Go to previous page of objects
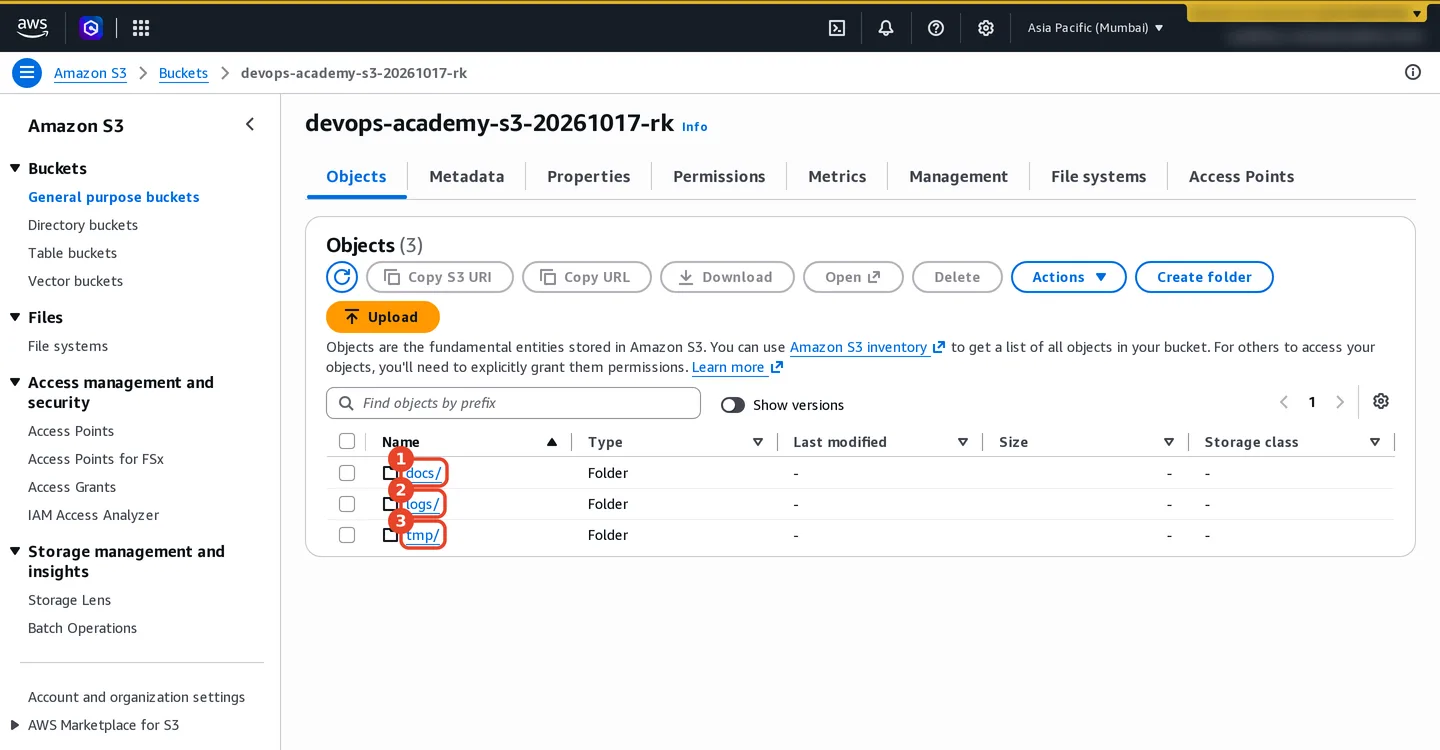This screenshot has height=750, width=1440. point(1284,402)
